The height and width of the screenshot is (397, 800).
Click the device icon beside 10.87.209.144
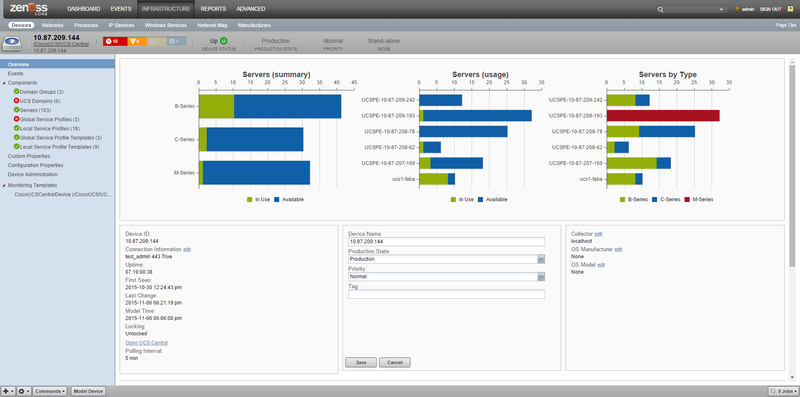click(x=13, y=43)
